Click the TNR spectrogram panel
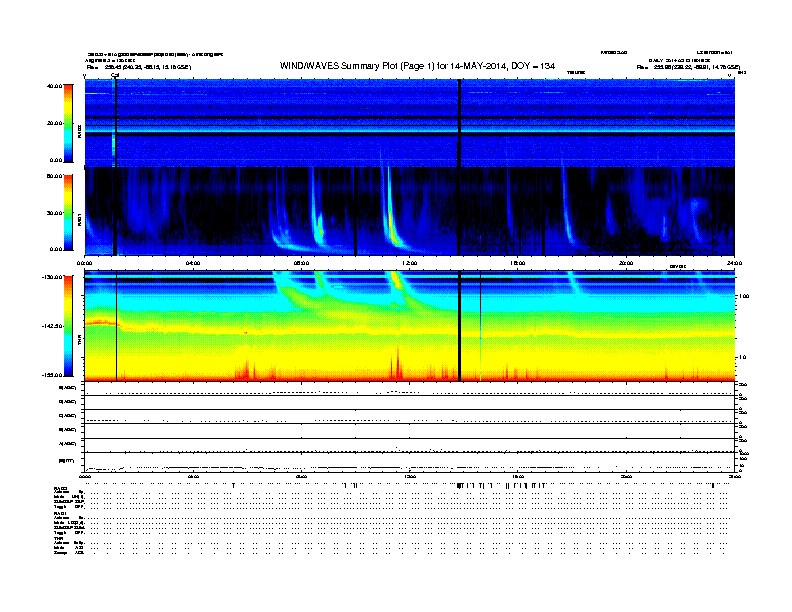 point(409,326)
